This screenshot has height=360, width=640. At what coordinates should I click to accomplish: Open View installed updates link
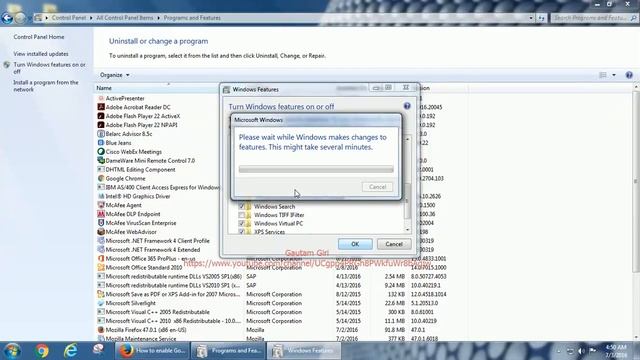(x=41, y=54)
